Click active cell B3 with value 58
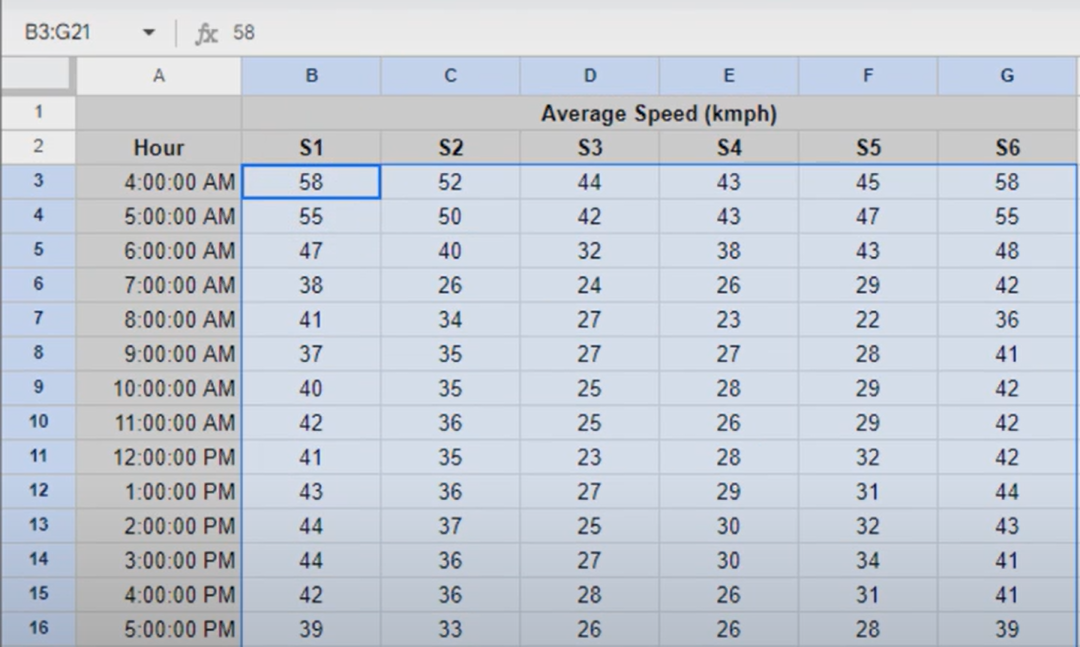 311,182
